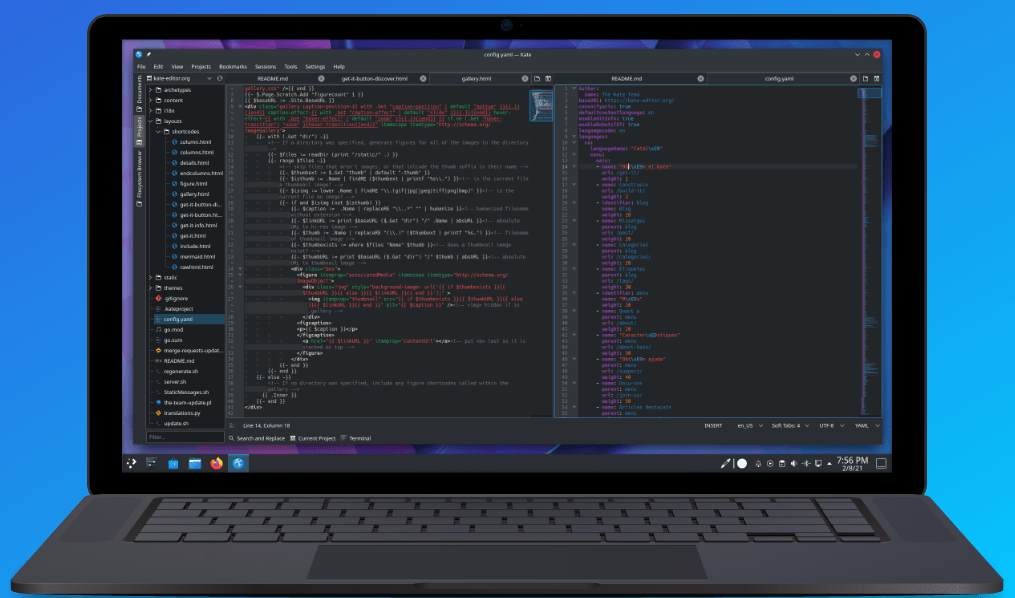This screenshot has width=1015, height=598.
Task: Collapse the layouts folder
Action: point(151,121)
